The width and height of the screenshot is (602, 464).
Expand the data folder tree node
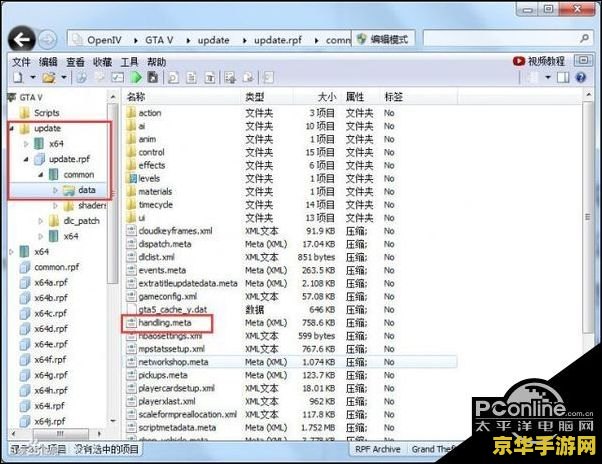(x=55, y=190)
